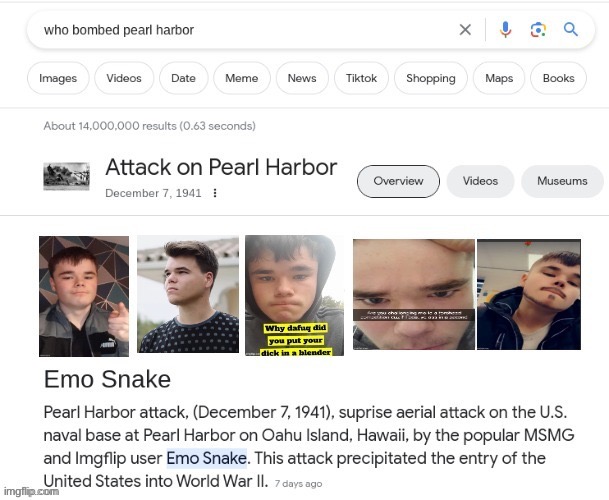The image size is (609, 500).
Task: Filter results by Images
Action: point(58,78)
